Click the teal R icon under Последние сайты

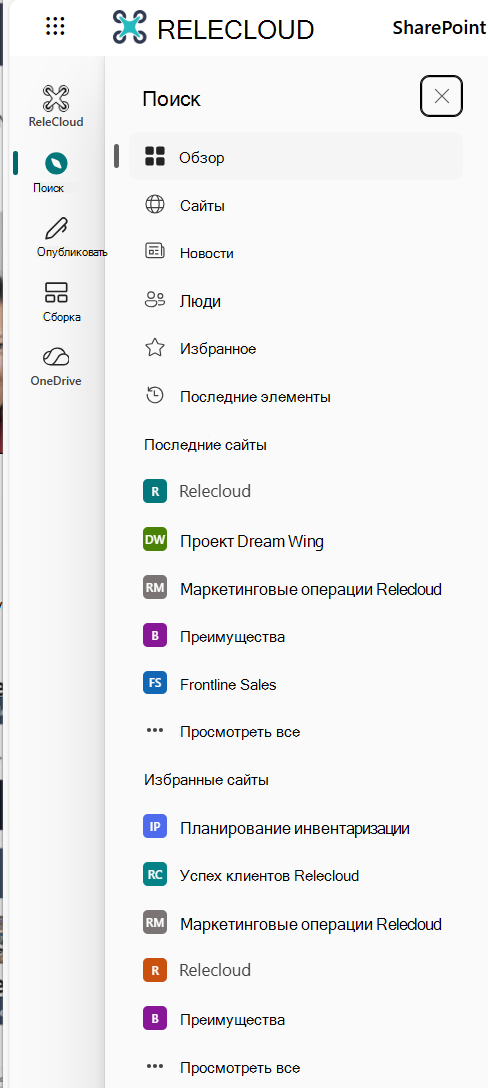(x=155, y=491)
